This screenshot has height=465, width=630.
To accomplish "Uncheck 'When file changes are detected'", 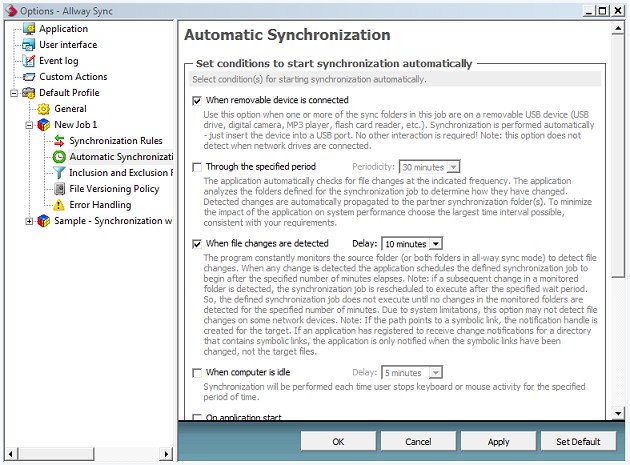I will 197,244.
